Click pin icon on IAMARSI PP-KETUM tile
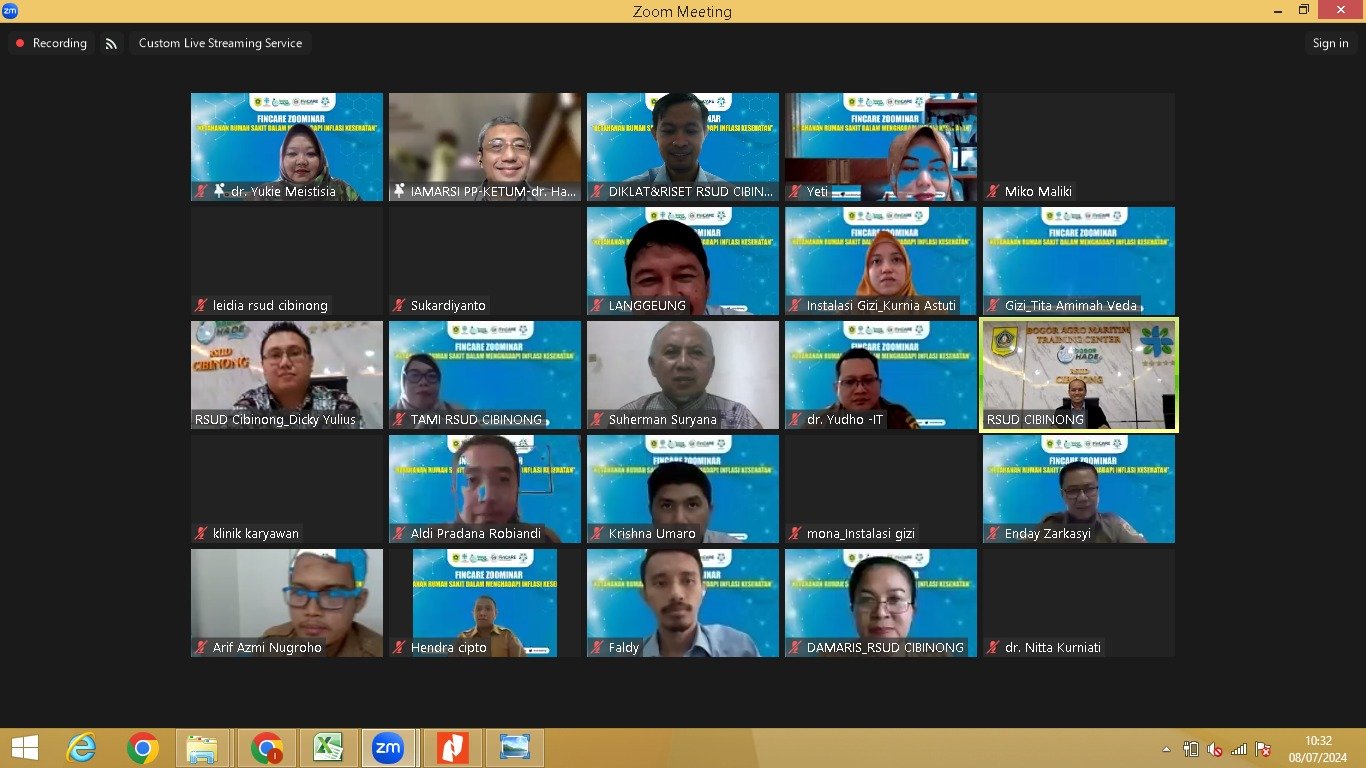This screenshot has height=768, width=1366. pyautogui.click(x=399, y=191)
